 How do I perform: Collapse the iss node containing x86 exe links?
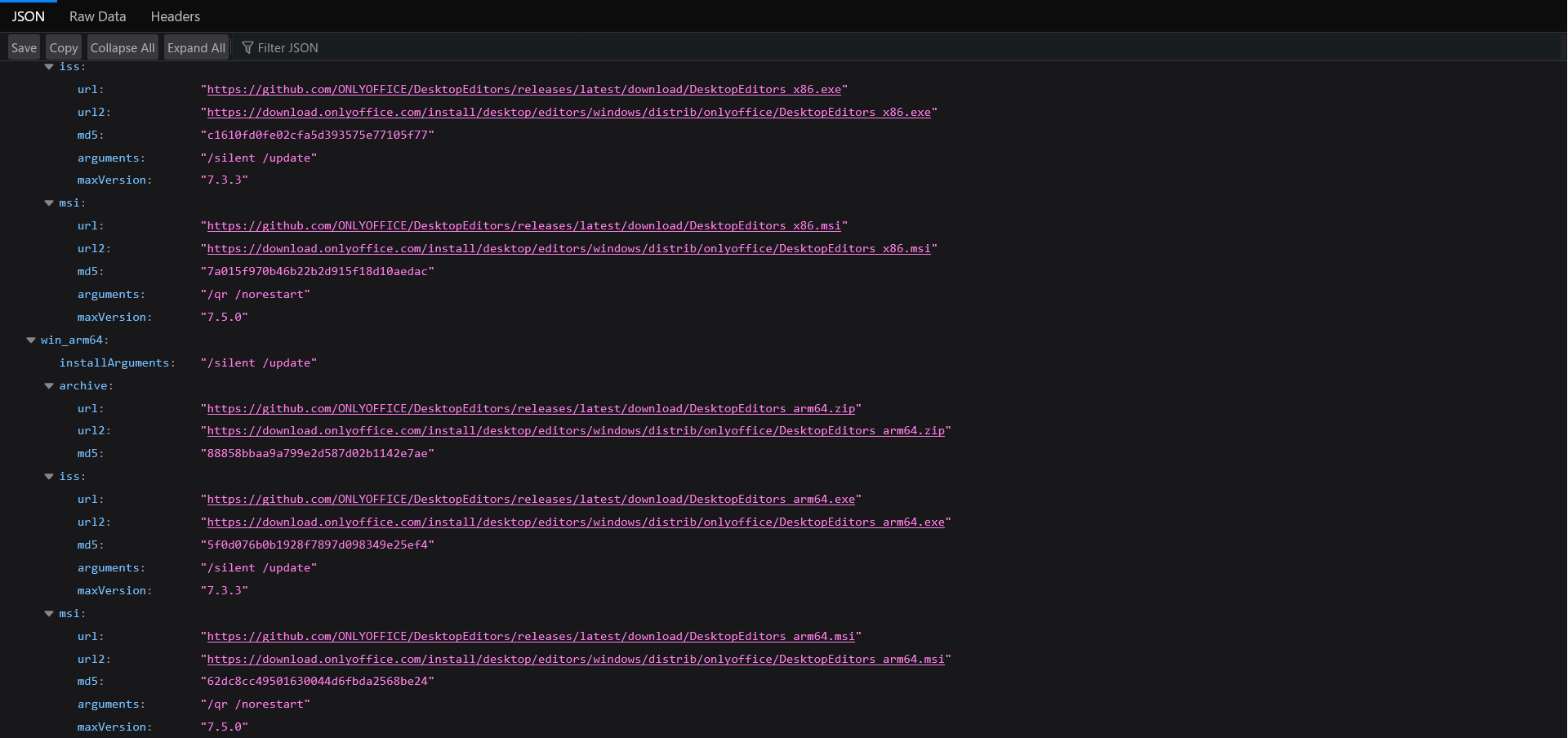(x=49, y=67)
